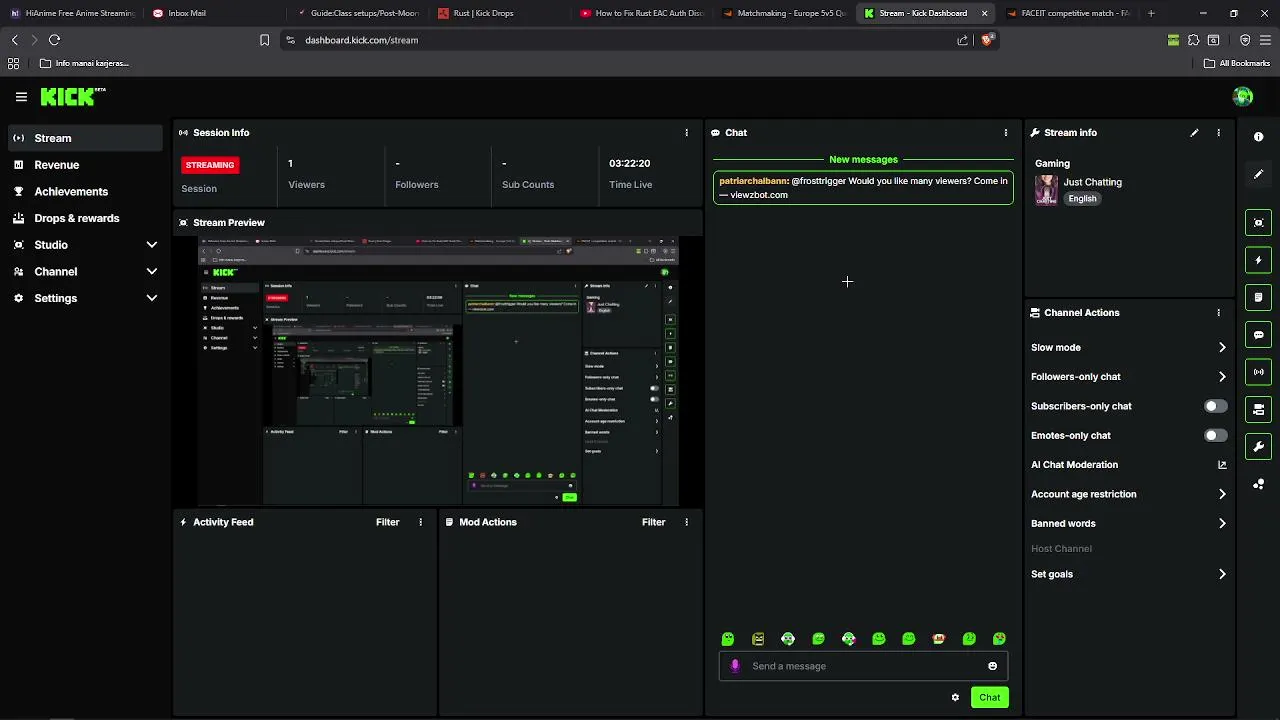Toggle the channel actions widget icon in right sidebar

click(x=1258, y=409)
